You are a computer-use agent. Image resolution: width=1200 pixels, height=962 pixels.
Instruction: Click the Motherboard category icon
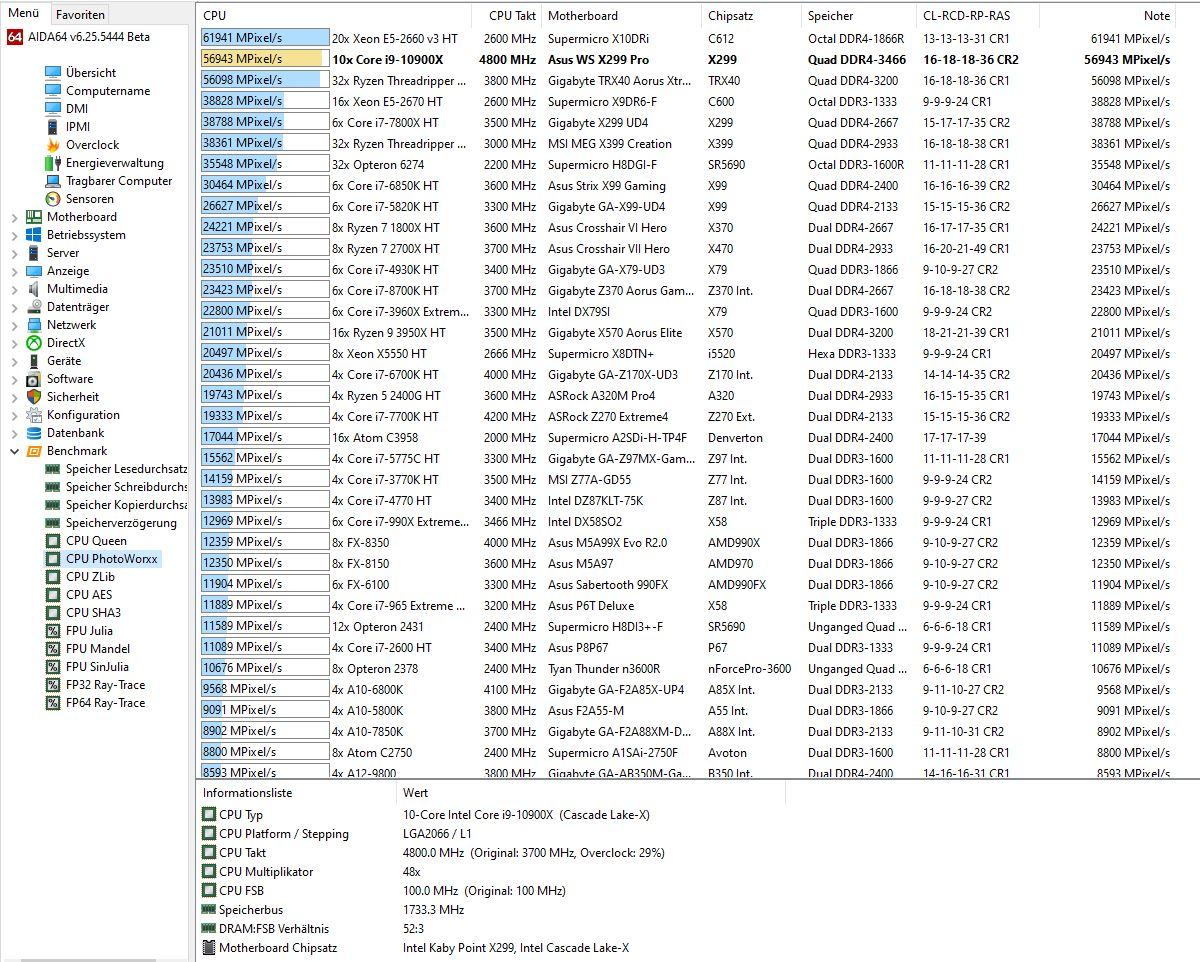coord(34,217)
